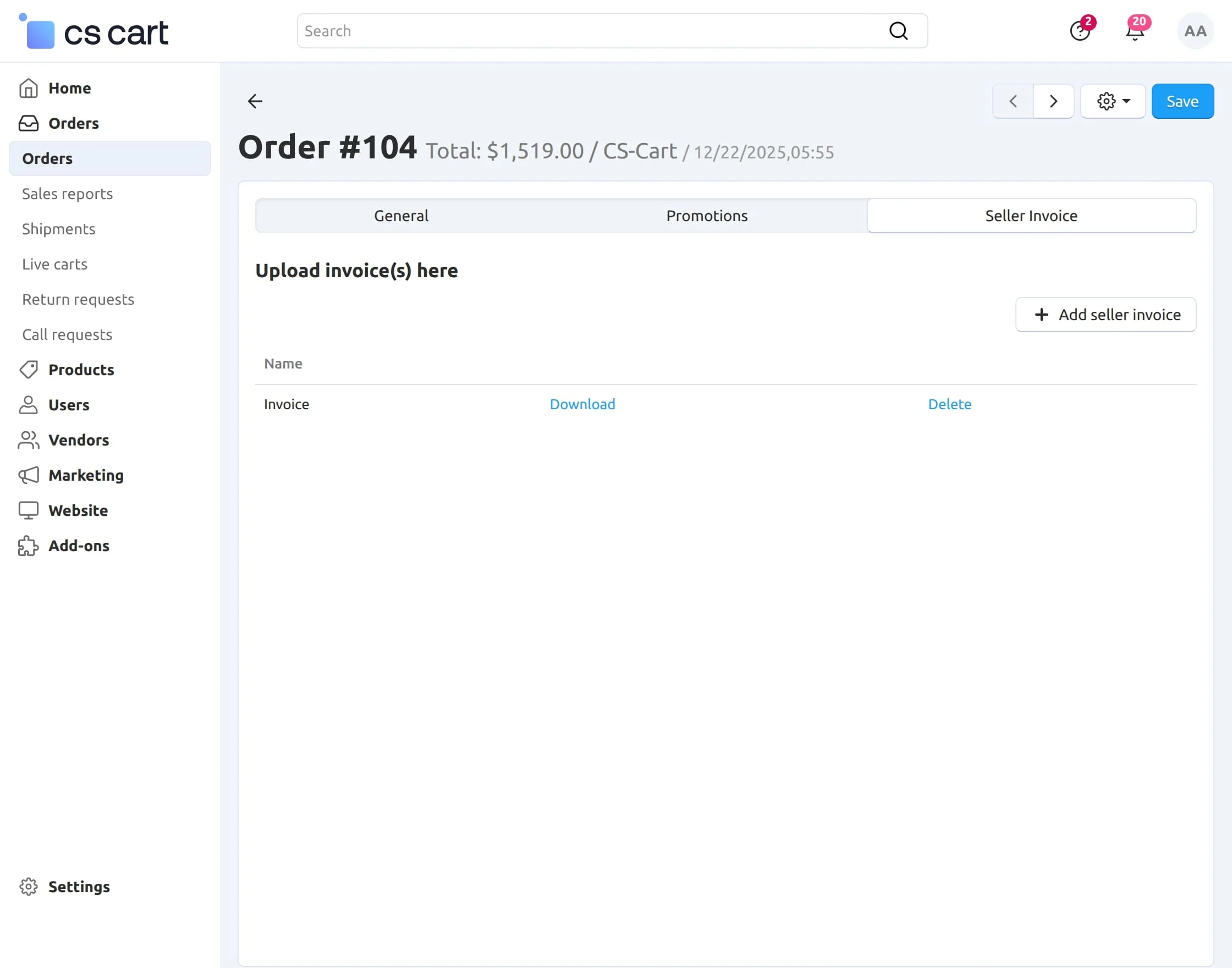This screenshot has width=1232, height=968.
Task: Click the Add-ons puzzle icon
Action: click(x=29, y=546)
